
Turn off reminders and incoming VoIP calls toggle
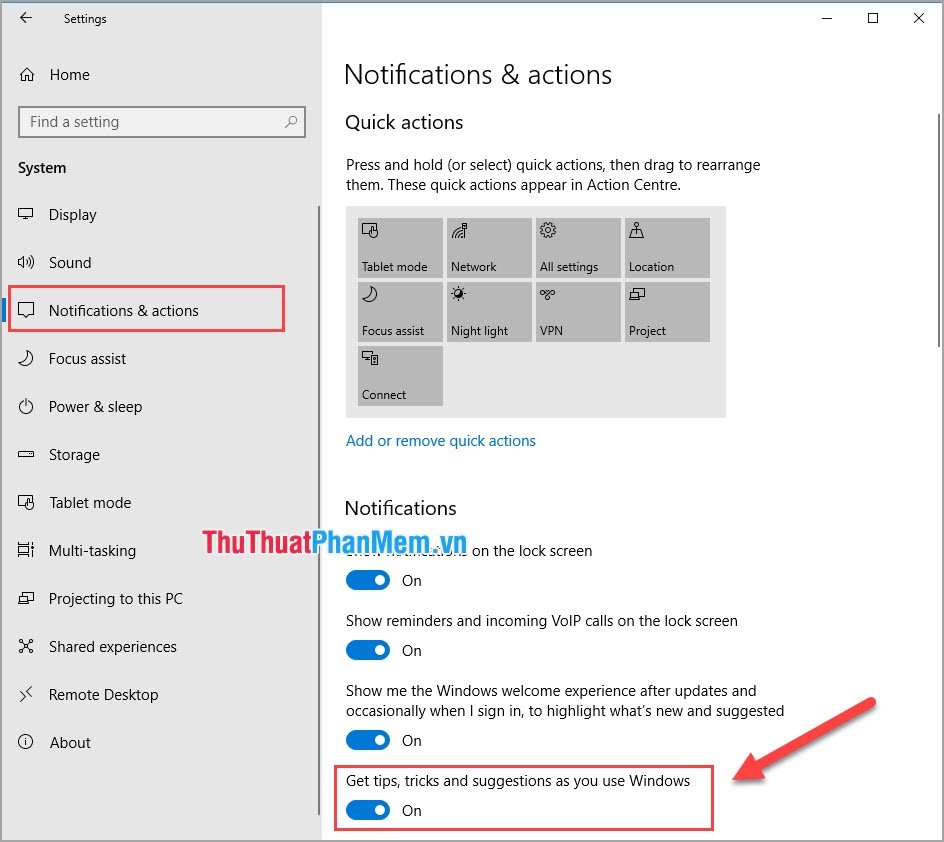pos(368,650)
